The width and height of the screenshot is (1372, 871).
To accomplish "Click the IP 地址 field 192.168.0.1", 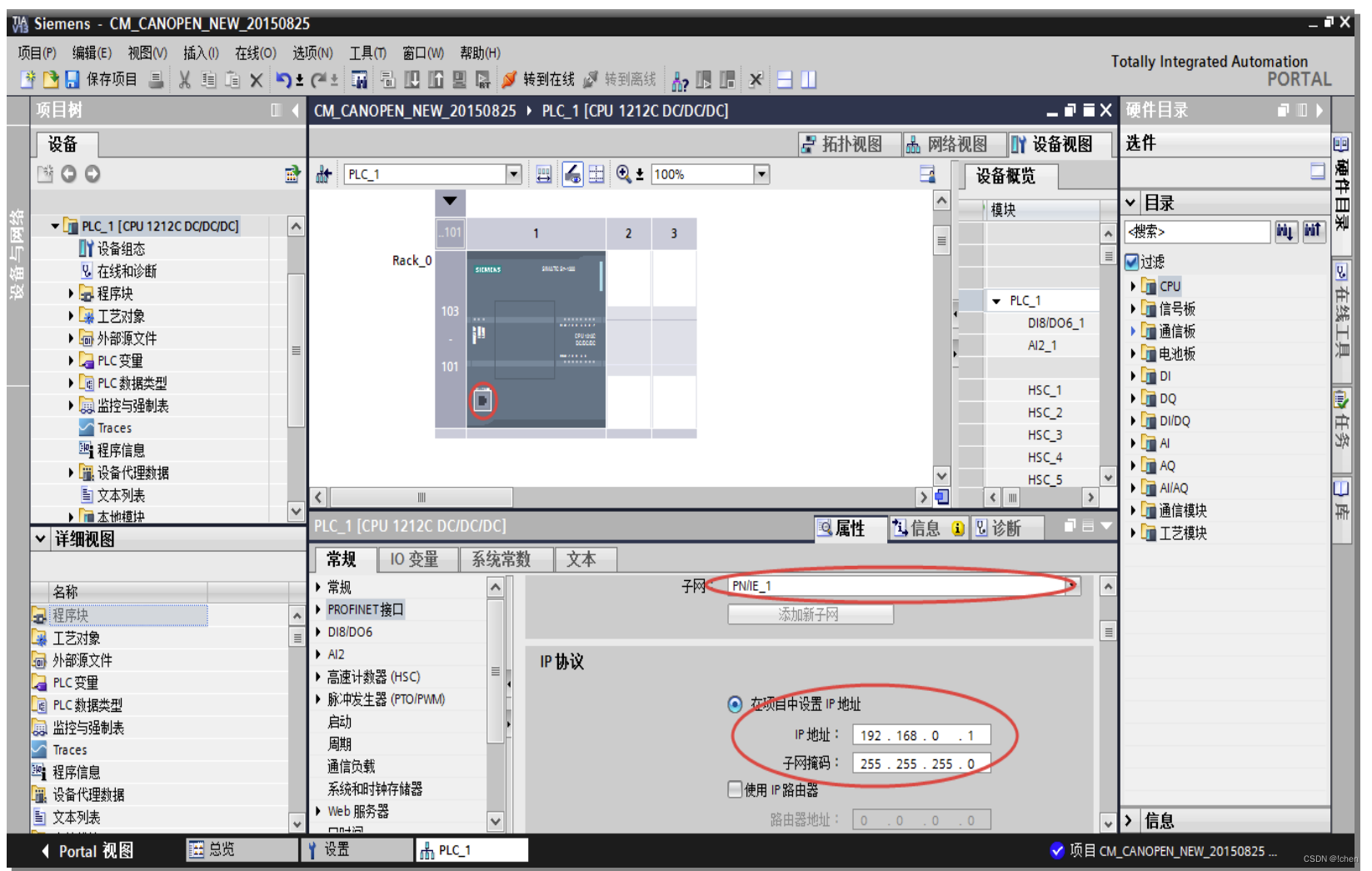I will tap(922, 735).
